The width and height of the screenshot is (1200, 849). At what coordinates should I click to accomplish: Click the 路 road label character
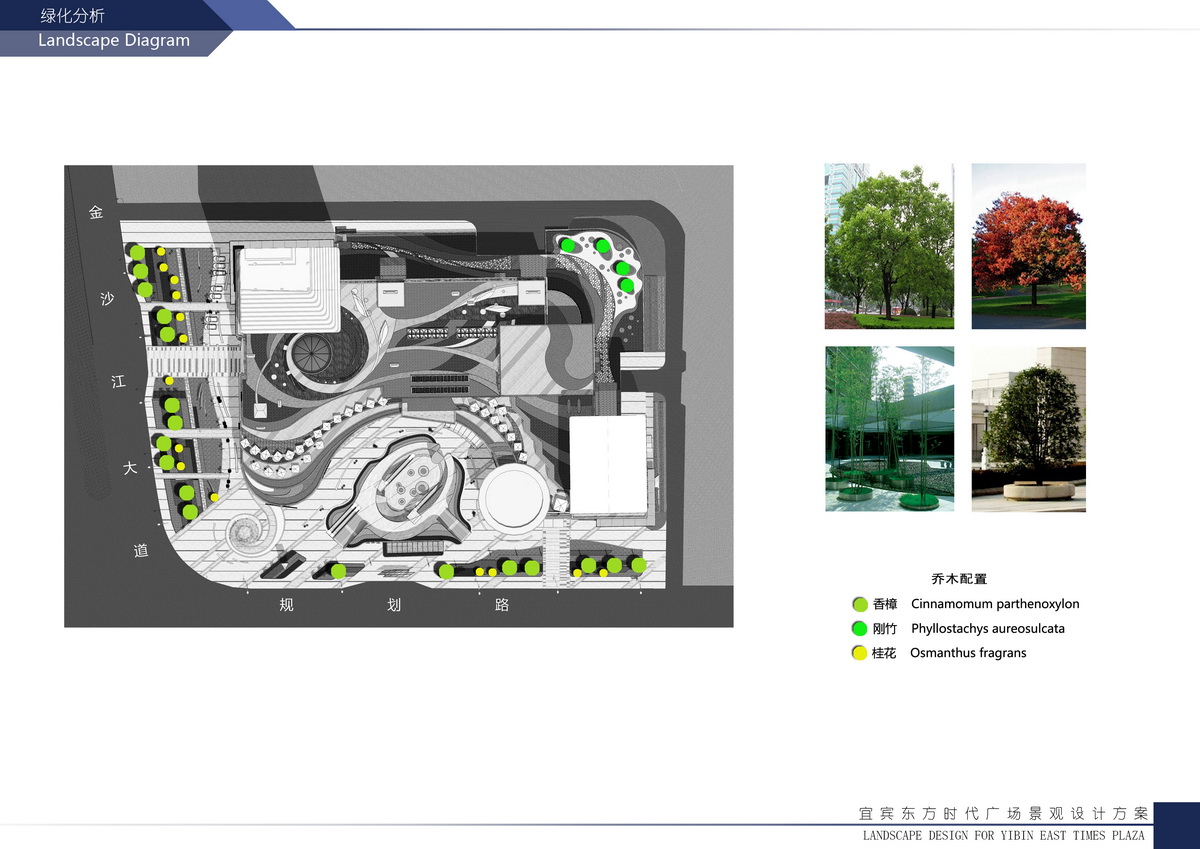[502, 605]
